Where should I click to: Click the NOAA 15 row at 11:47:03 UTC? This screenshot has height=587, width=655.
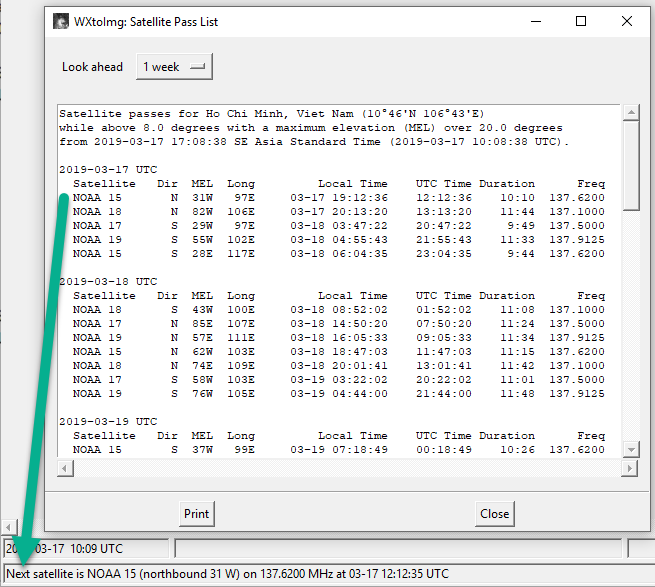click(338, 352)
